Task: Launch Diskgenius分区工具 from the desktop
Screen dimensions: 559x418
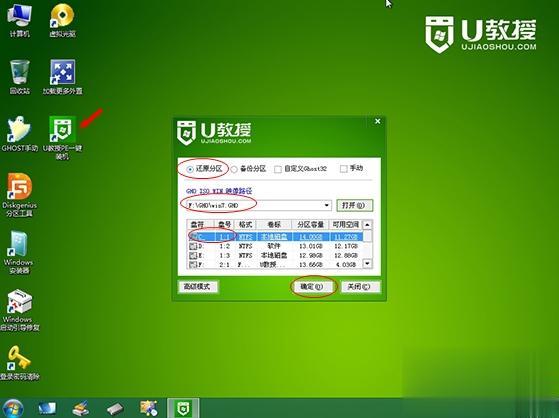Action: (x=20, y=195)
